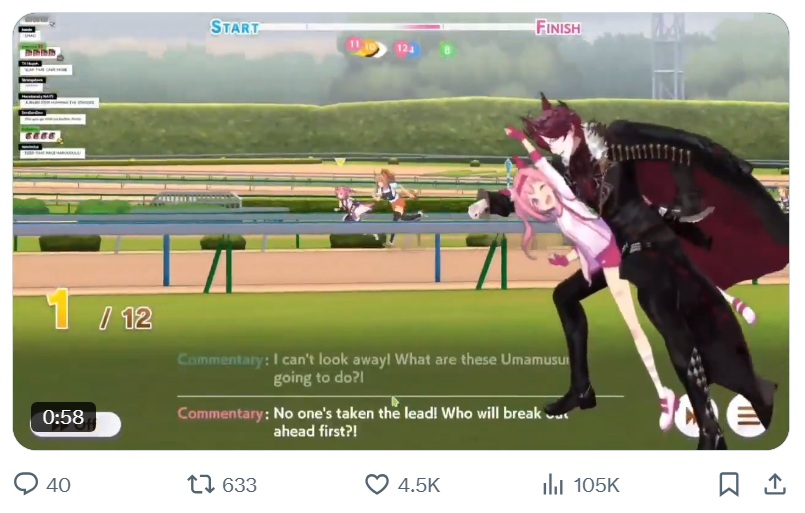
Task: Click the FINISH label on race tracker
Action: (x=558, y=27)
